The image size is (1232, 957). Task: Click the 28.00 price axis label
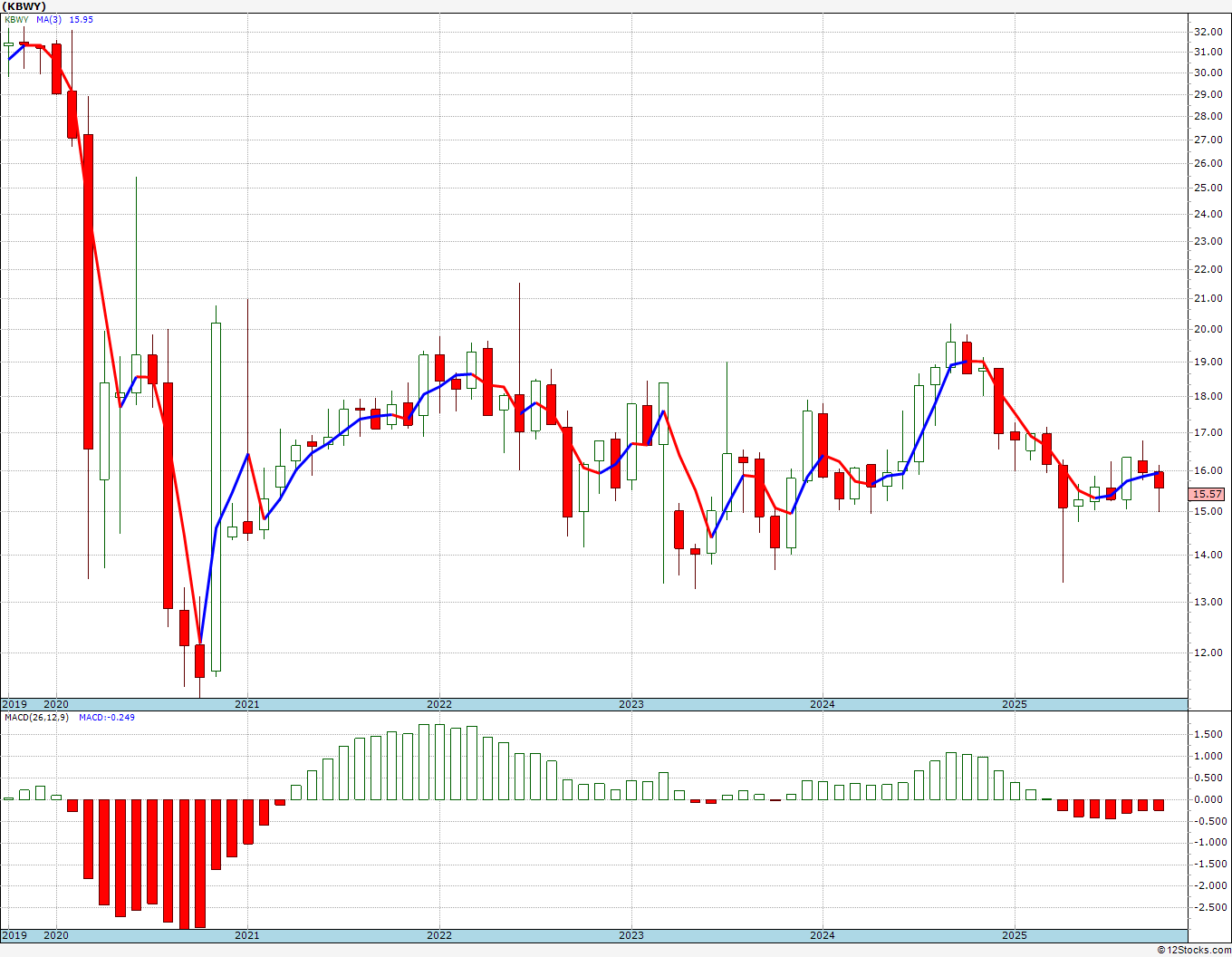(x=1208, y=116)
